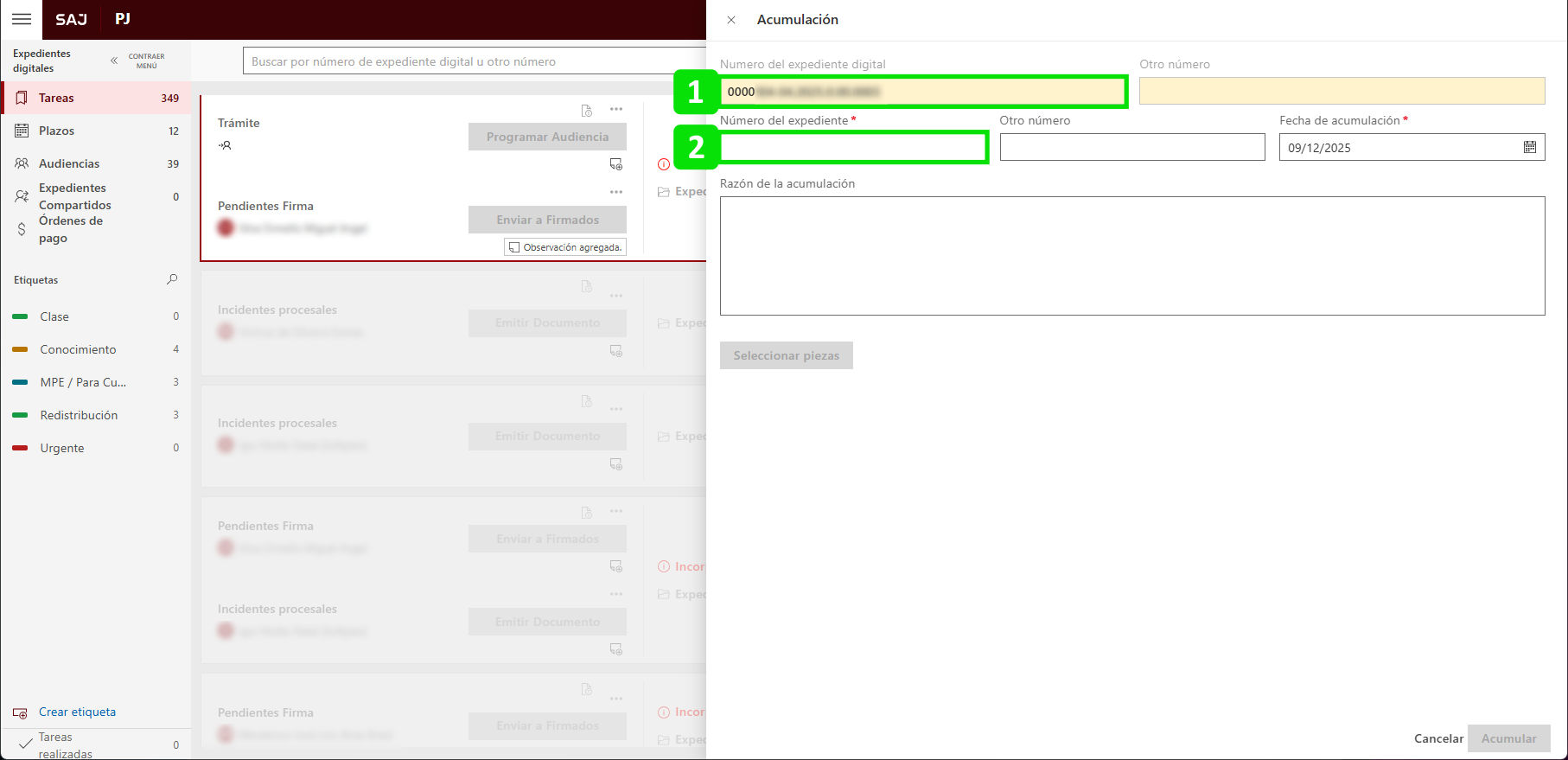Open Órdenes de pago section
Viewport: 1568px width, 760px height.
coord(70,229)
